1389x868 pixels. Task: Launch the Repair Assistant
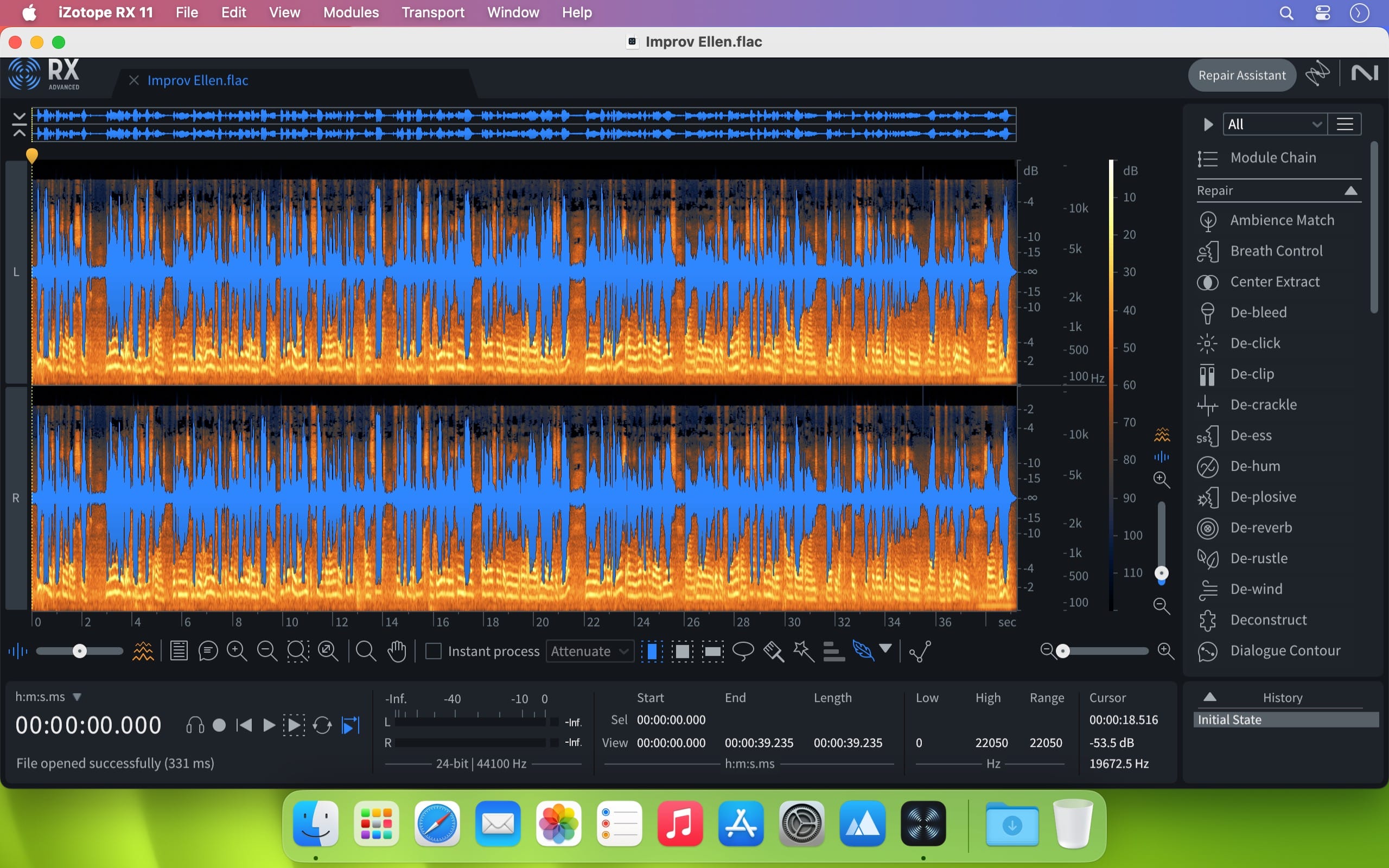click(1242, 75)
